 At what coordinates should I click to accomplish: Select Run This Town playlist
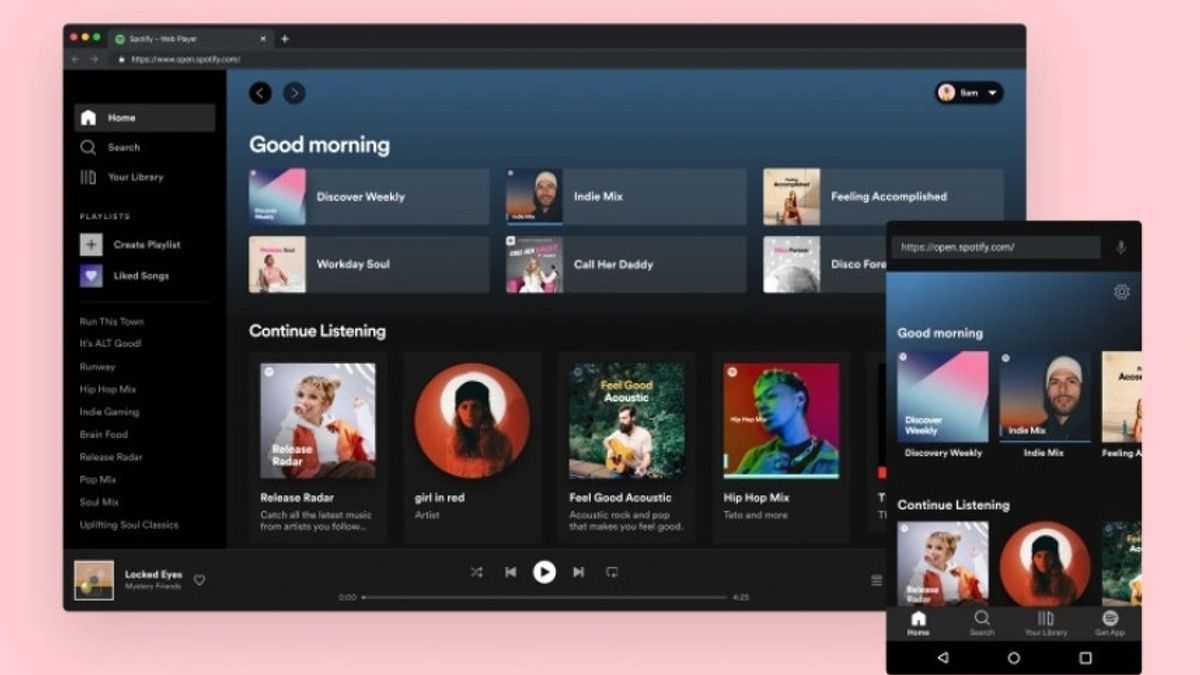click(x=112, y=322)
